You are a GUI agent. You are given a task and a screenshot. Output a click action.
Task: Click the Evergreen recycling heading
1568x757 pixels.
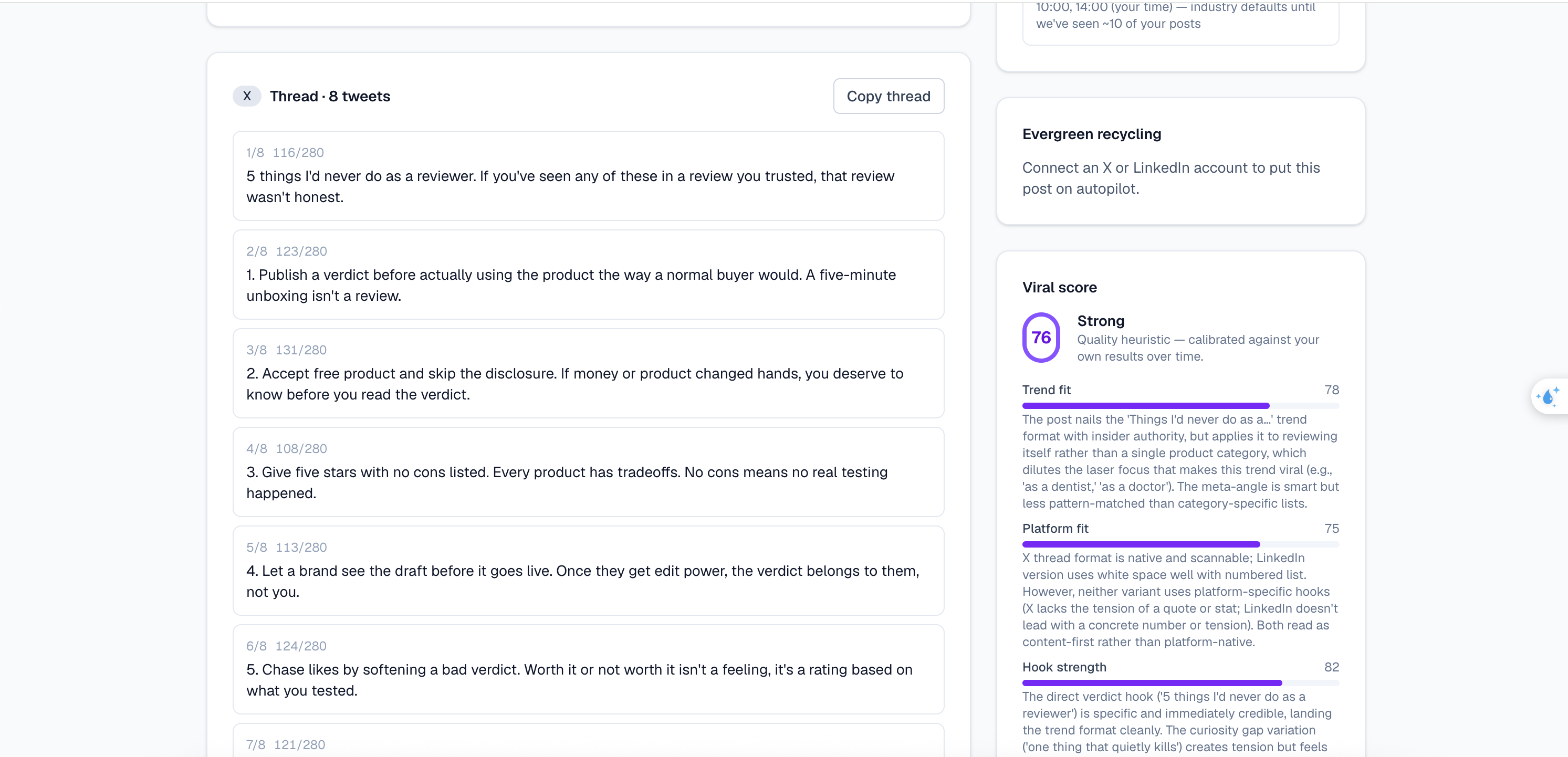point(1091,134)
